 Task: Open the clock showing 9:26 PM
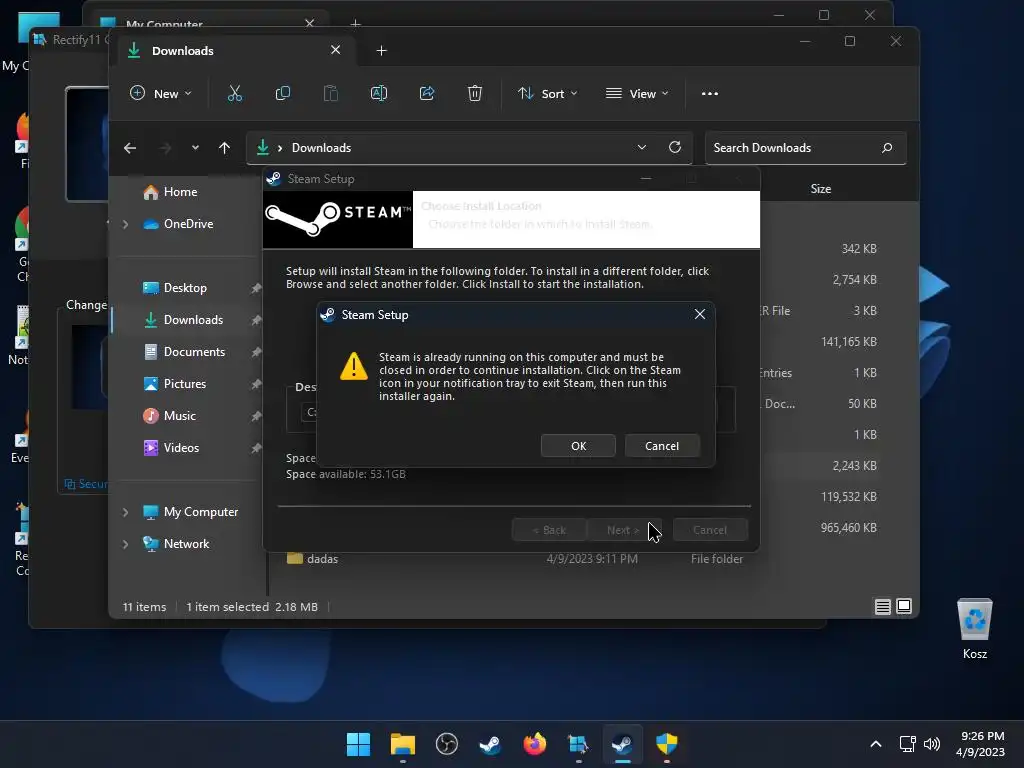coord(980,744)
